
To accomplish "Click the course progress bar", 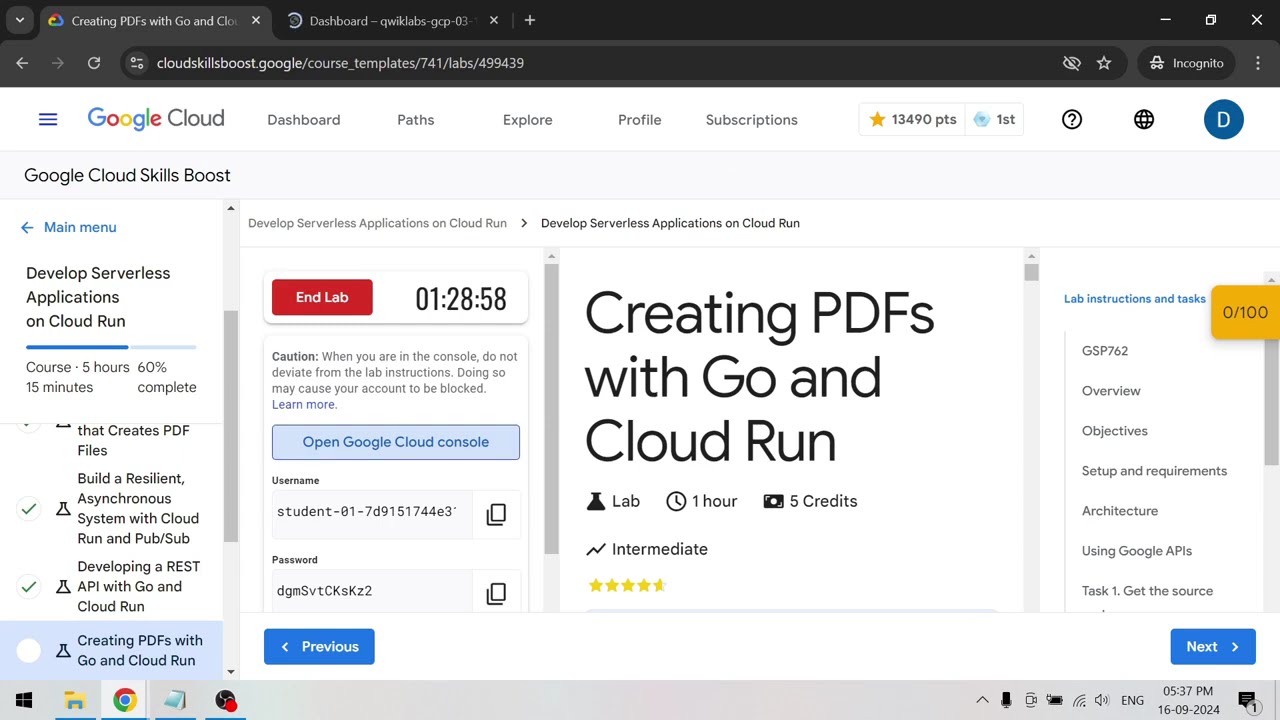I will (x=111, y=347).
